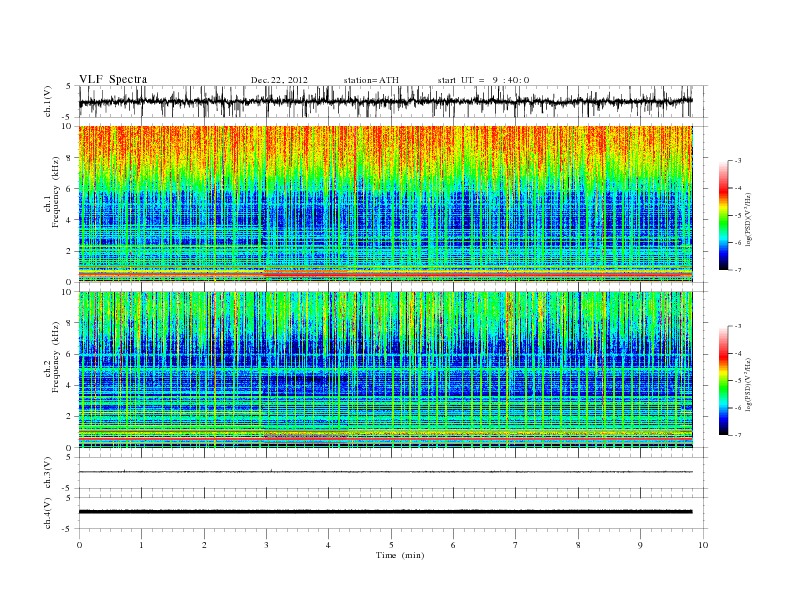Viewport: 792px width, 612px height.
Task: Click the 'Time (min)' axis label
Action: 400,555
